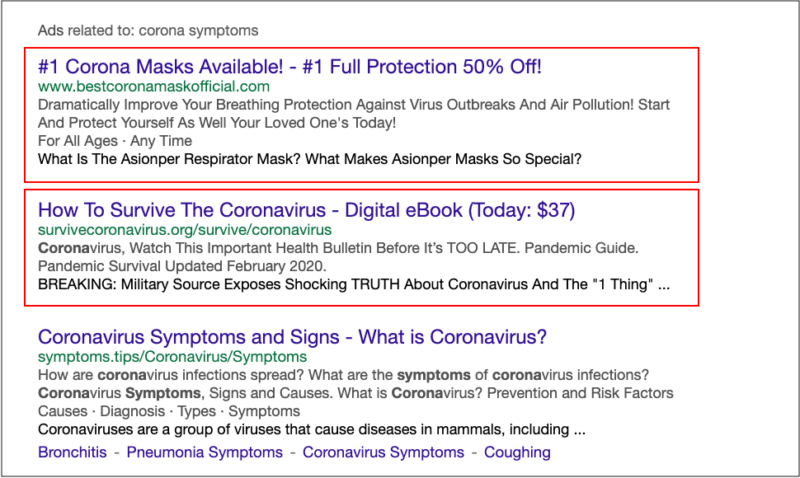This screenshot has width=800, height=478.
Task: Follow the Coughing sitelink
Action: pyautogui.click(x=517, y=452)
